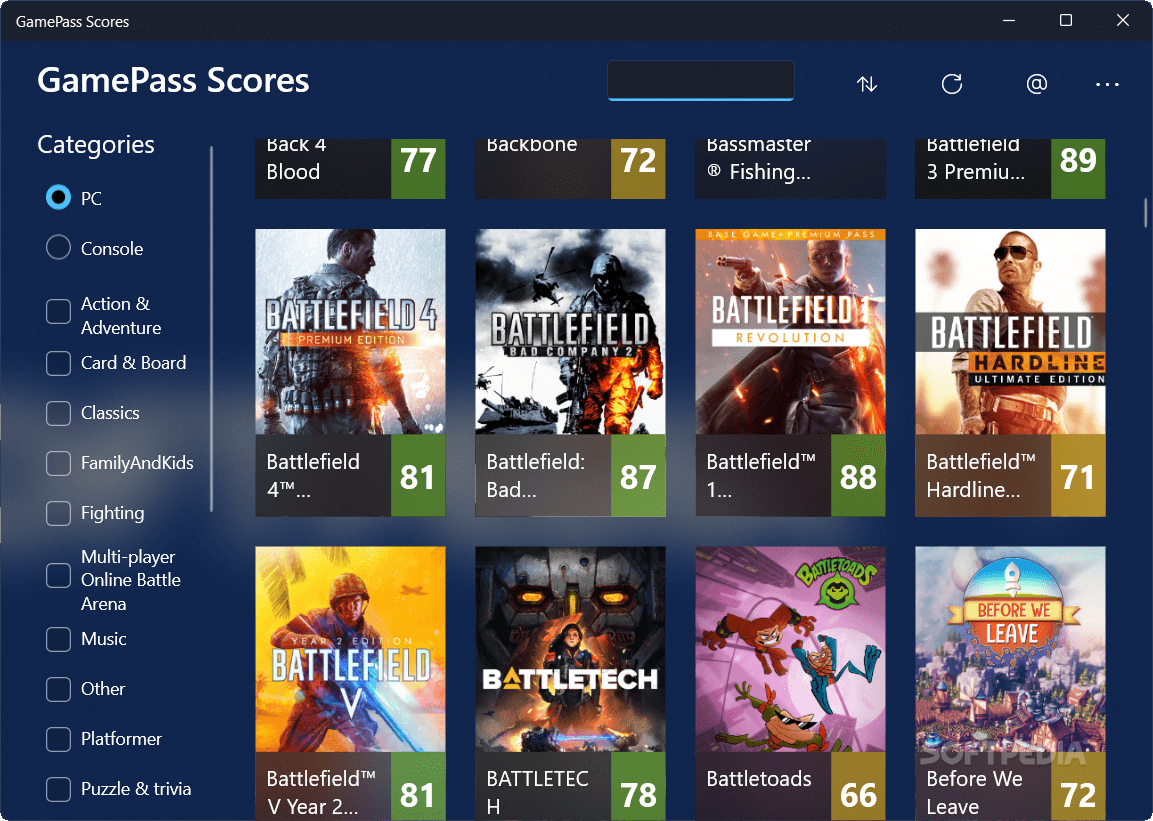Viewport: 1153px width, 821px height.
Task: Open Battlefield Bad Company 2 cover art
Action: (570, 331)
